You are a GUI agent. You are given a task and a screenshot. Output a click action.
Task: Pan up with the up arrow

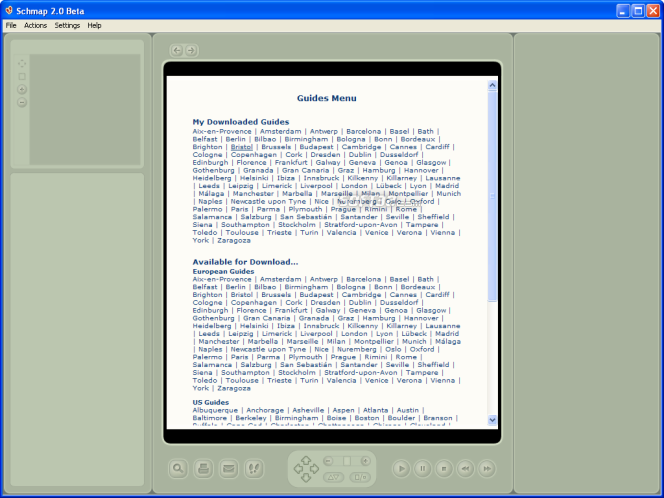click(x=306, y=460)
